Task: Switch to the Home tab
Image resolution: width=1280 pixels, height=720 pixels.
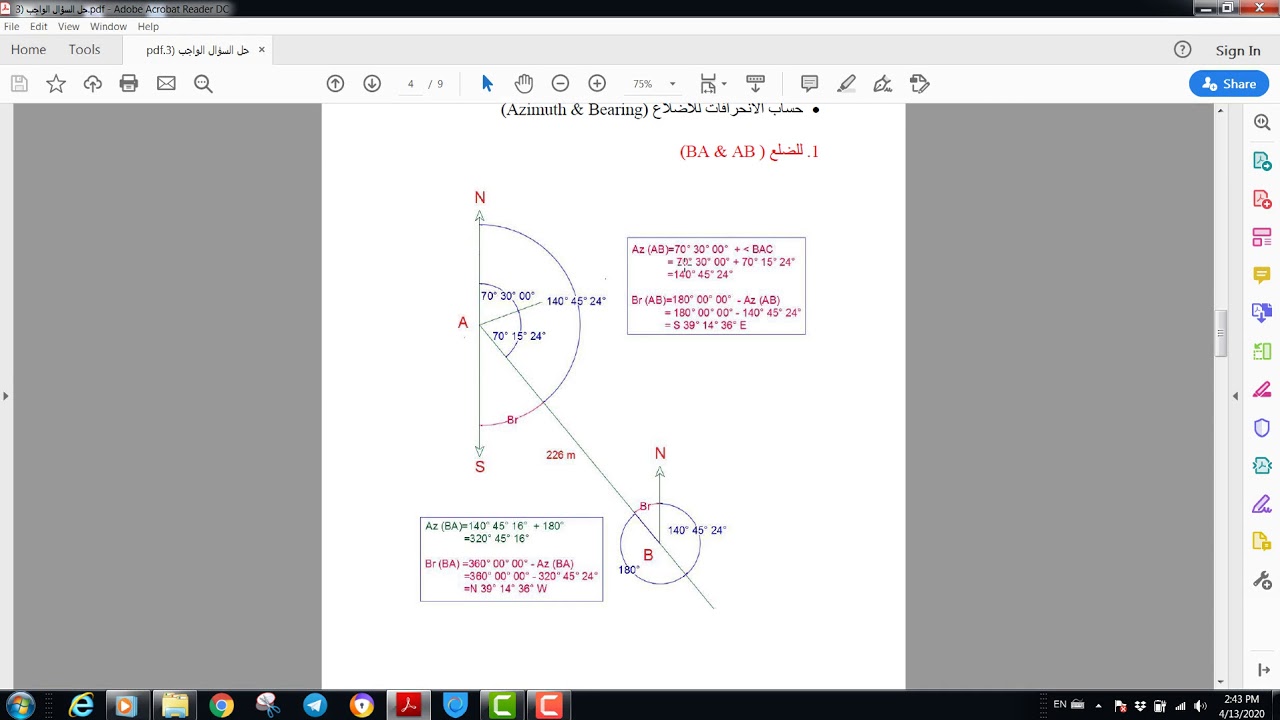Action: (28, 50)
